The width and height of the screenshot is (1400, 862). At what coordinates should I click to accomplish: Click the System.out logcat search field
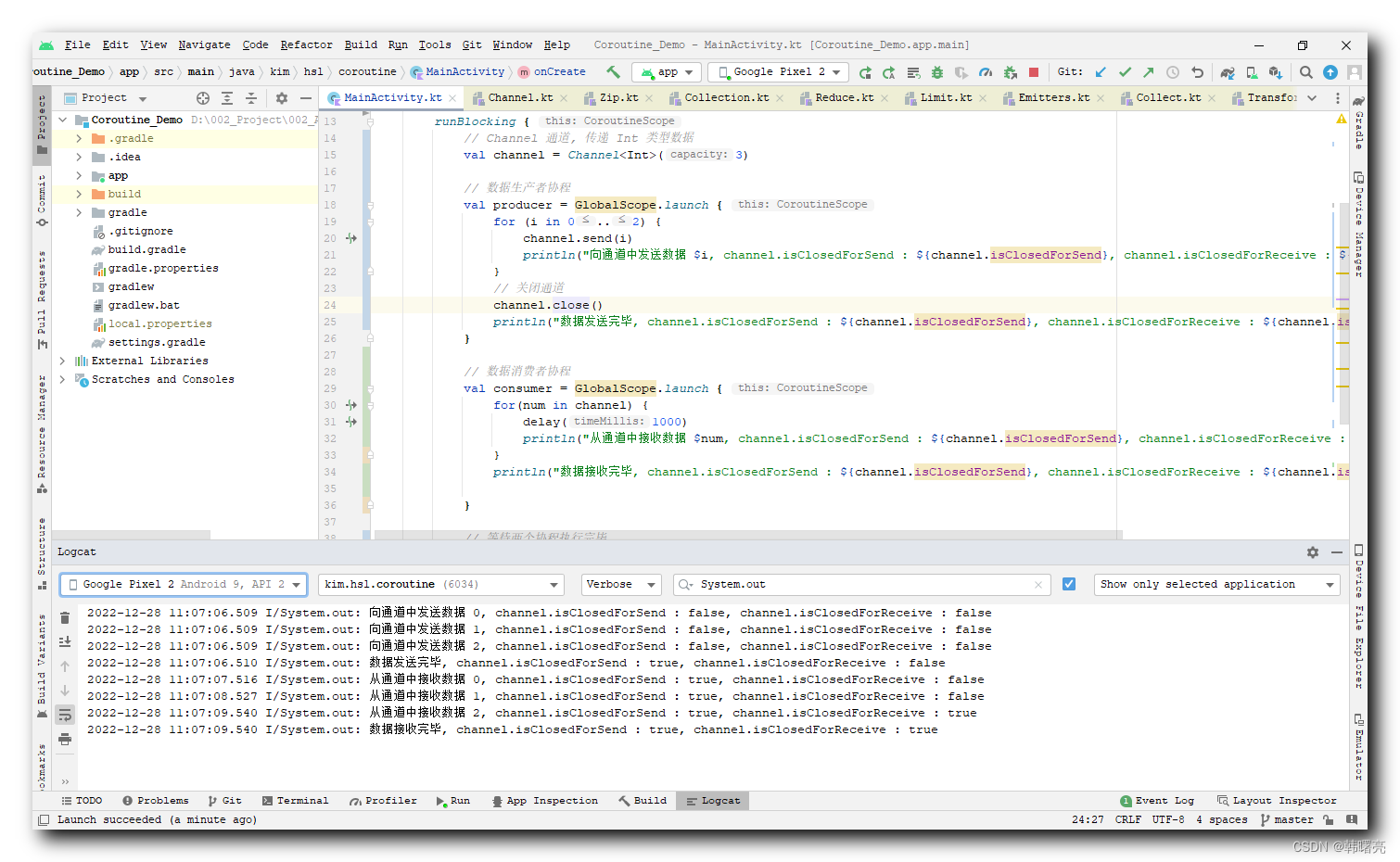click(x=862, y=584)
